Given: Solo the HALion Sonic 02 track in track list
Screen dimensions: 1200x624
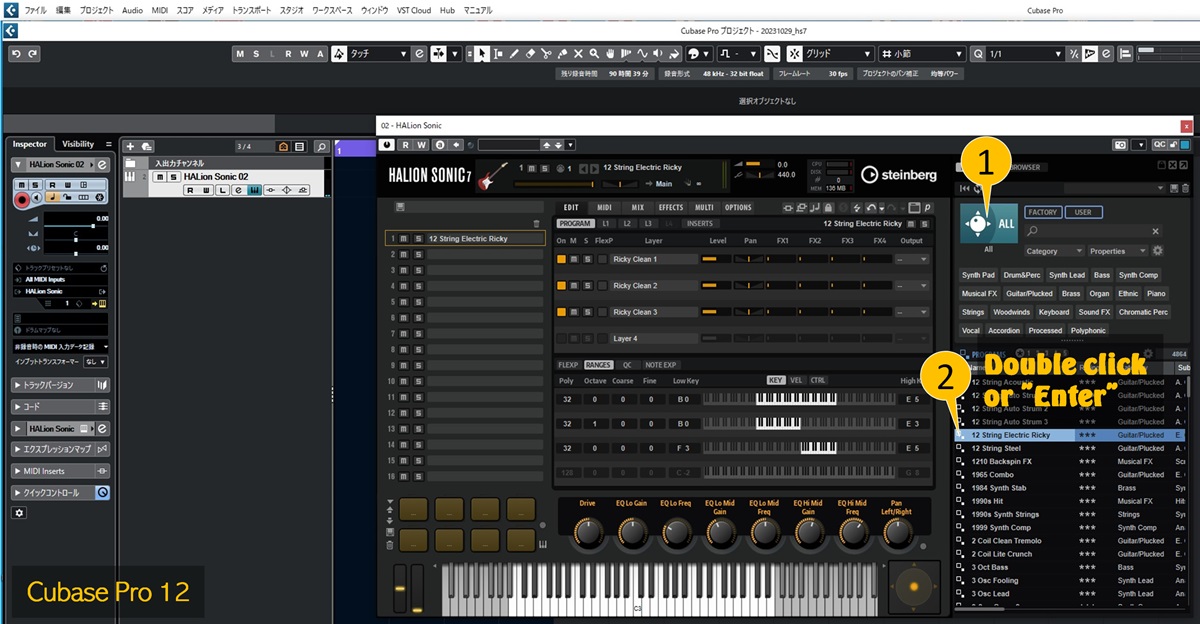Looking at the screenshot, I should tap(173, 177).
